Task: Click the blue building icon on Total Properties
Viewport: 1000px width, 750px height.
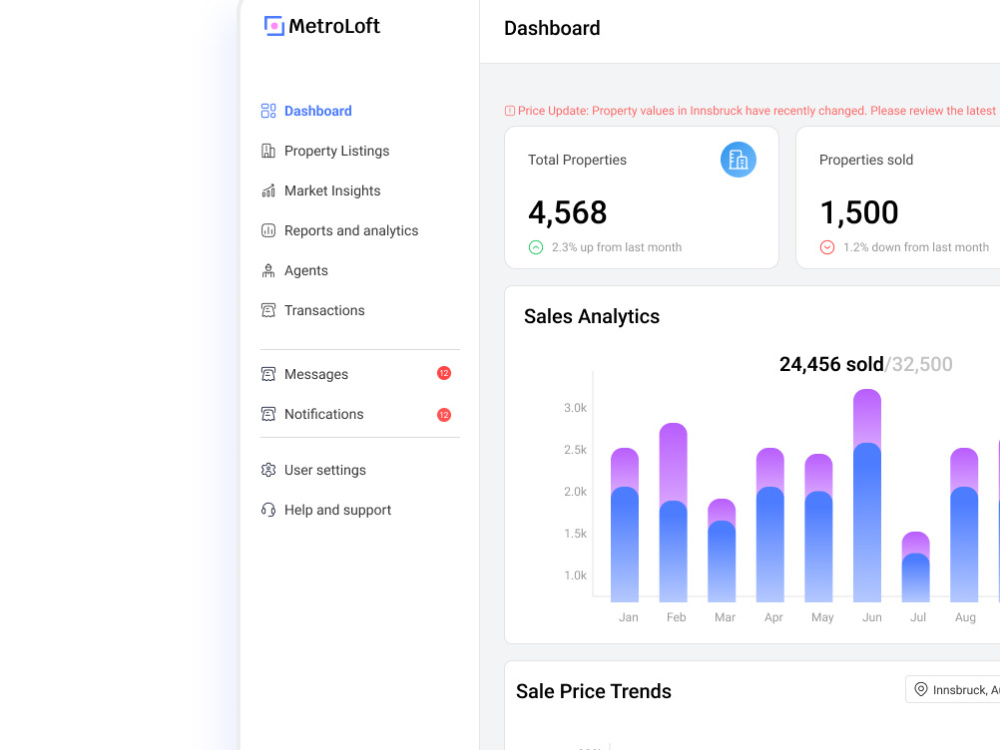Action: tap(738, 159)
